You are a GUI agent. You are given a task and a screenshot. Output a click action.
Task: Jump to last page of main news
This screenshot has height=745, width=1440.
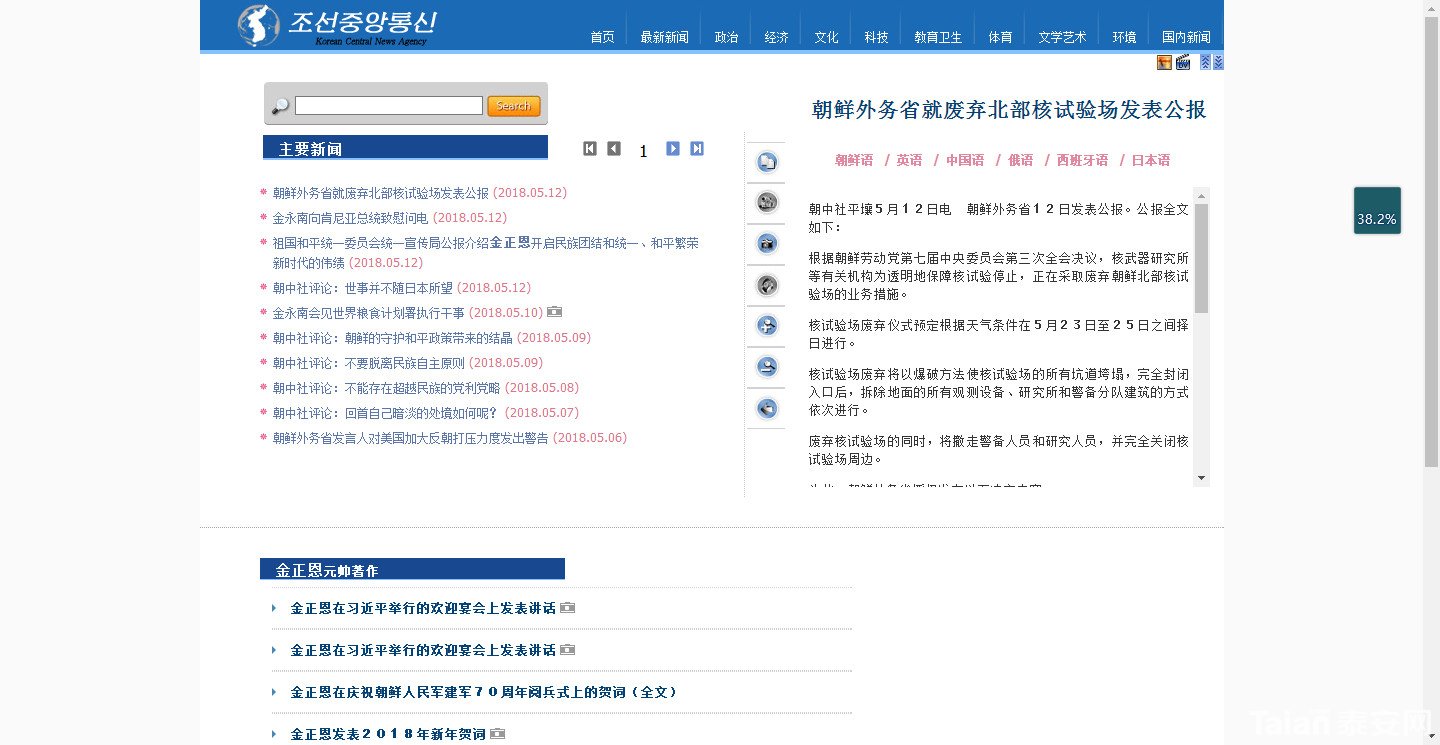pos(697,148)
